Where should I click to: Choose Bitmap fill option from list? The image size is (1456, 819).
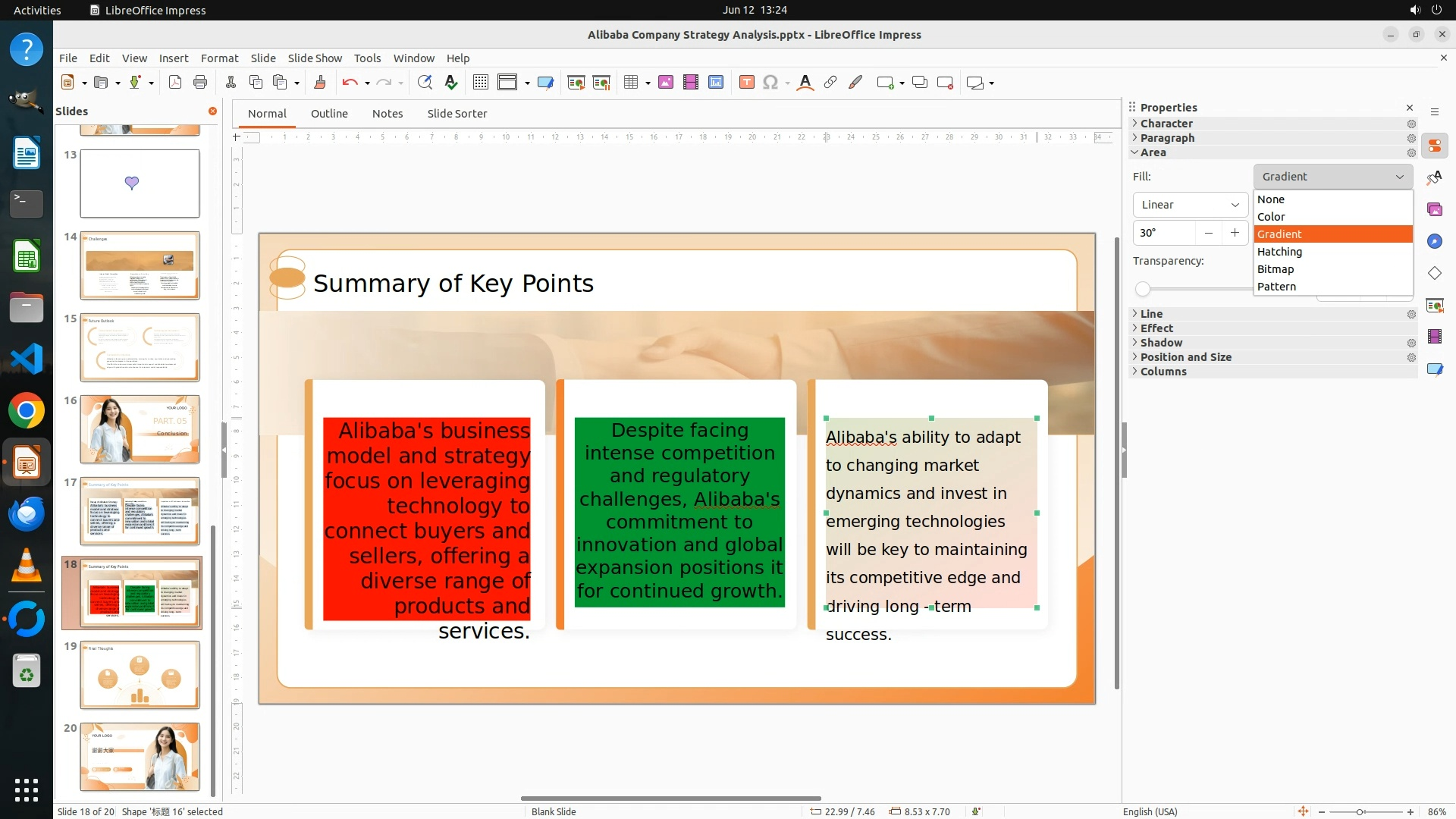coord(1276,269)
